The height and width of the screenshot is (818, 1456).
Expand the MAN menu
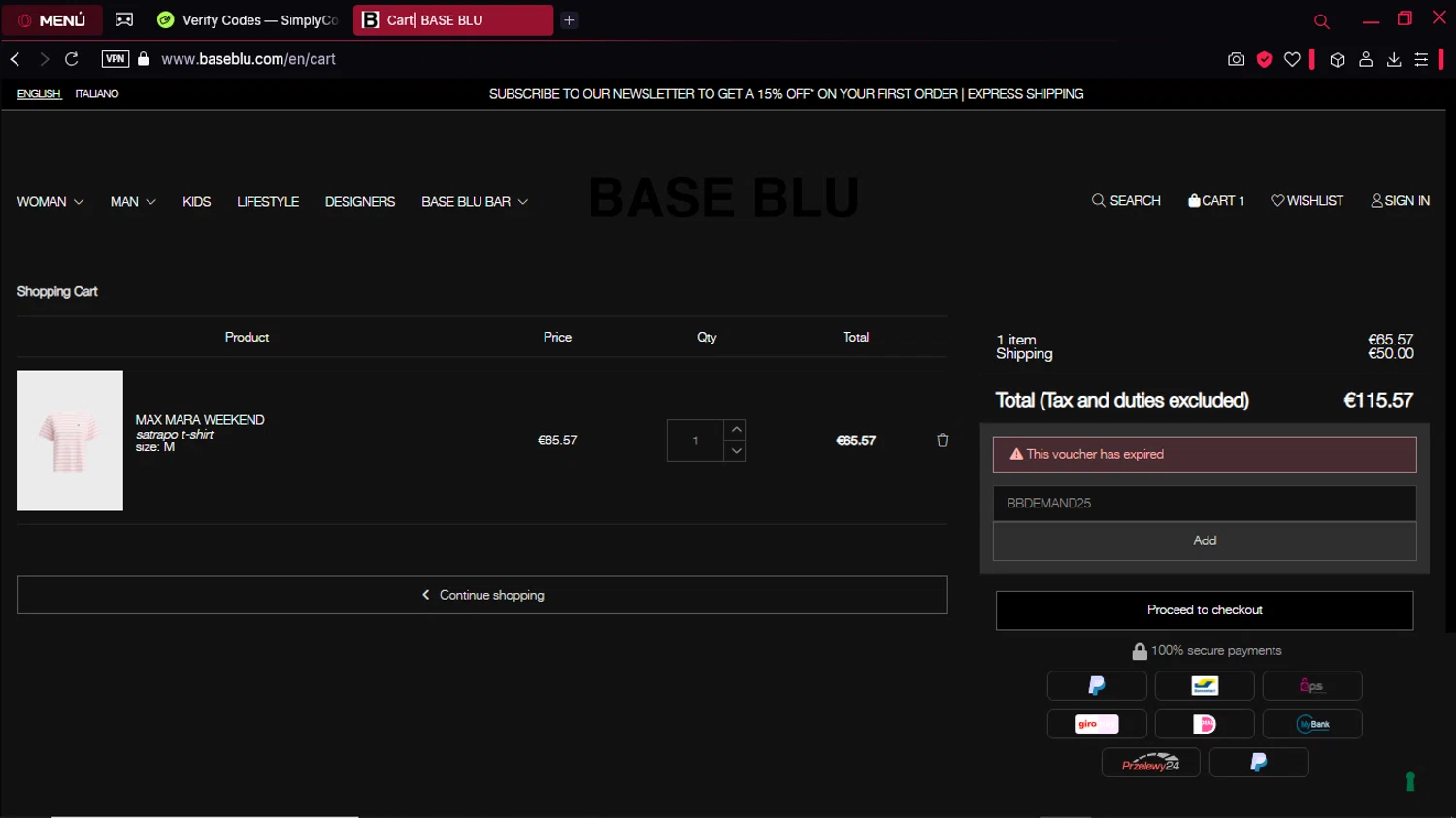[133, 202]
